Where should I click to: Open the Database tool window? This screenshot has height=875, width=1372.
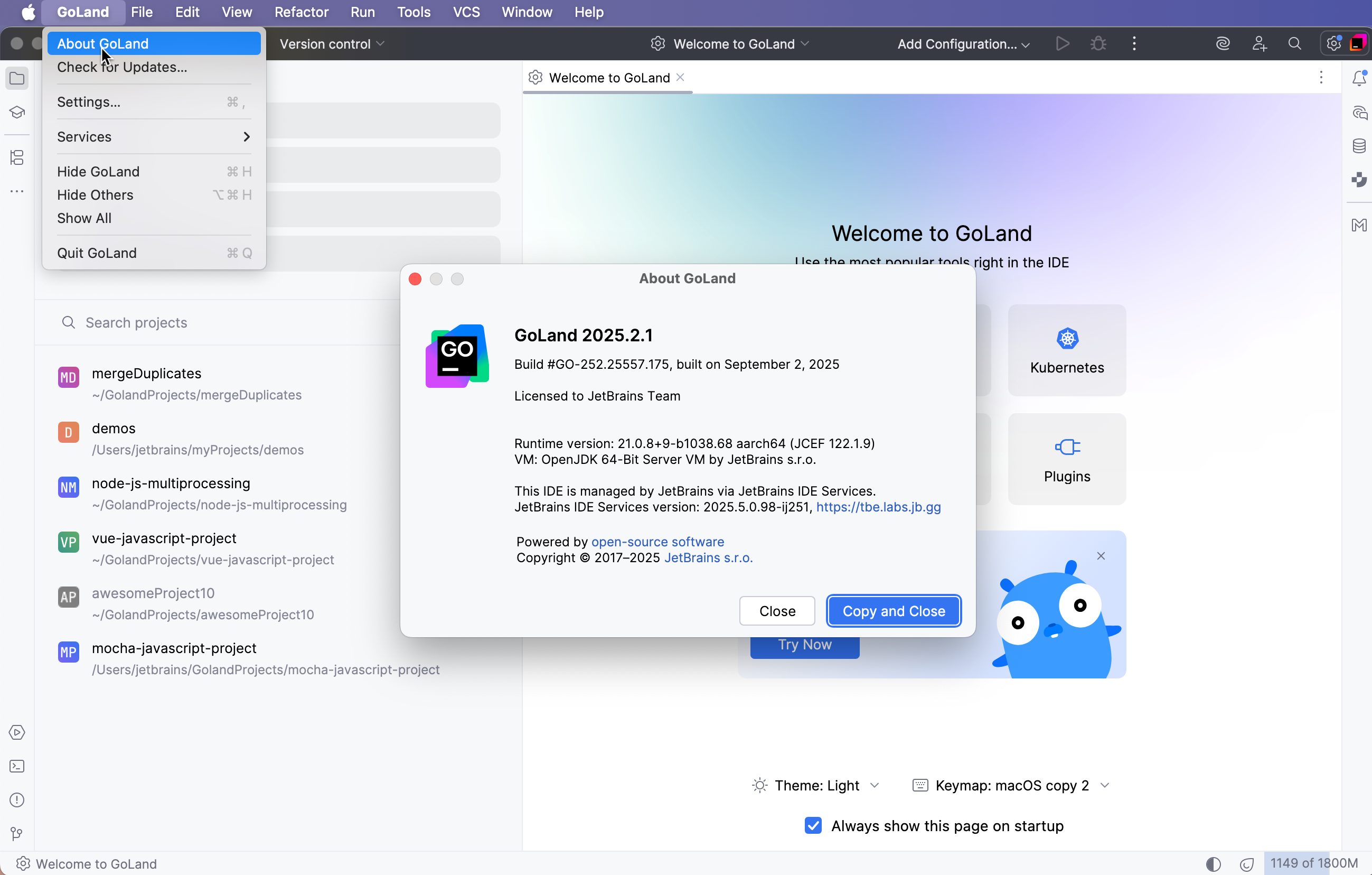click(x=1358, y=146)
